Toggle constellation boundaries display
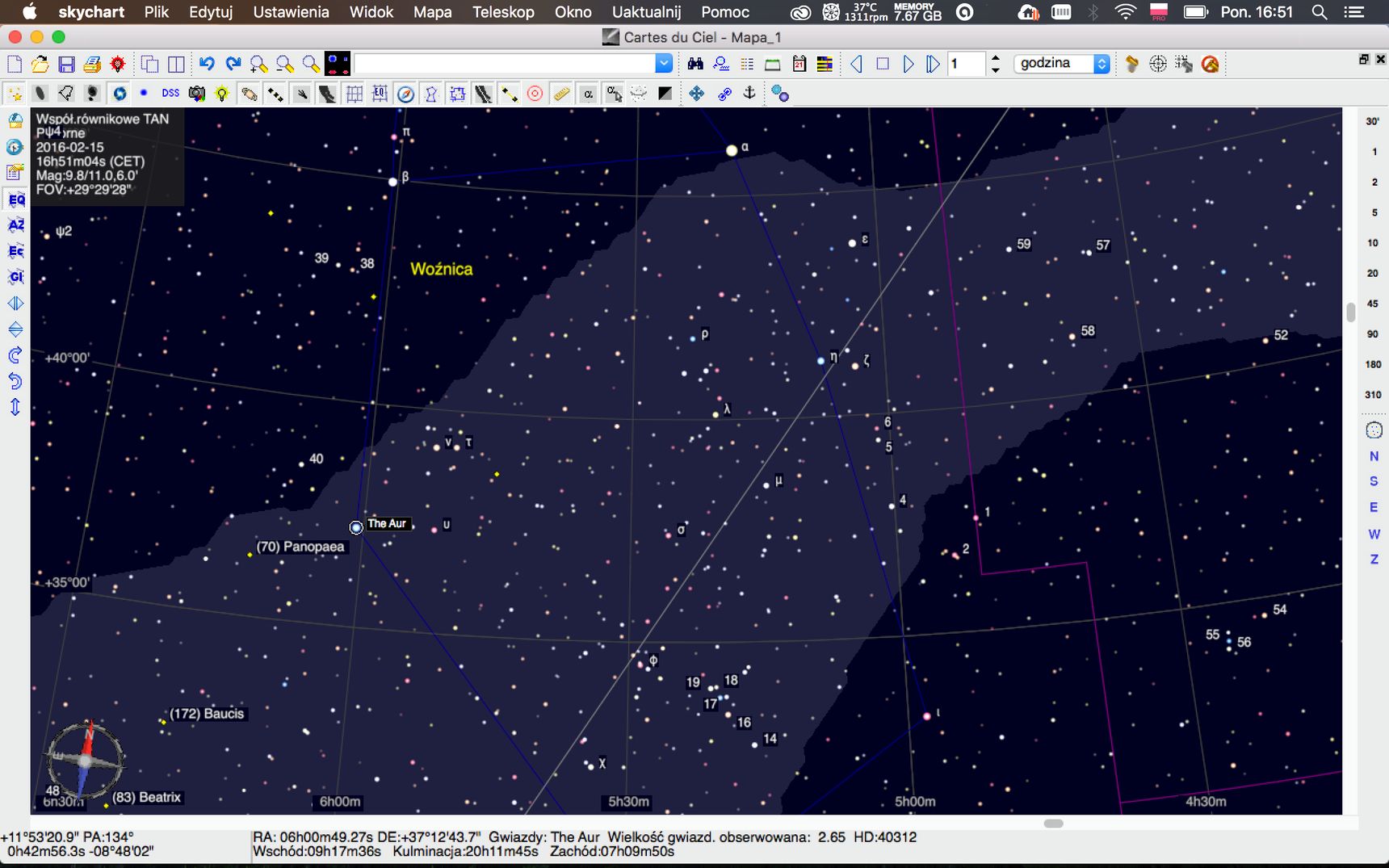 tap(457, 94)
